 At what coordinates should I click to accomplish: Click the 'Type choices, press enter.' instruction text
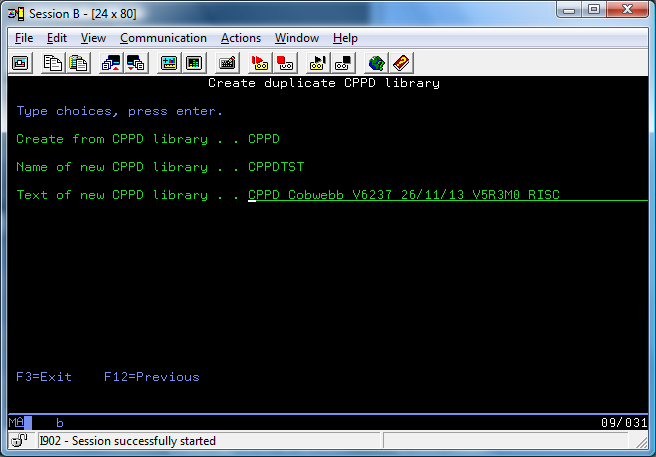click(x=120, y=111)
